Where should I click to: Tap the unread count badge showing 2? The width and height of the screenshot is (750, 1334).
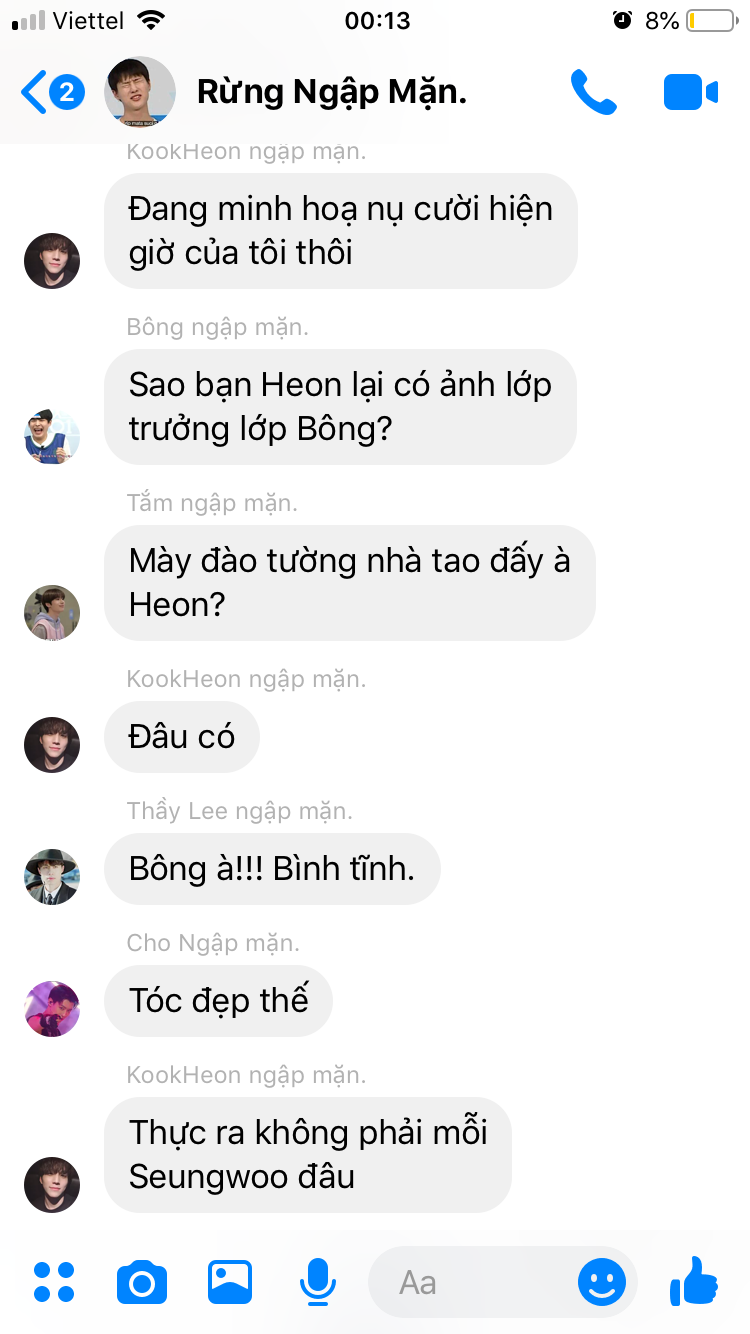click(67, 93)
